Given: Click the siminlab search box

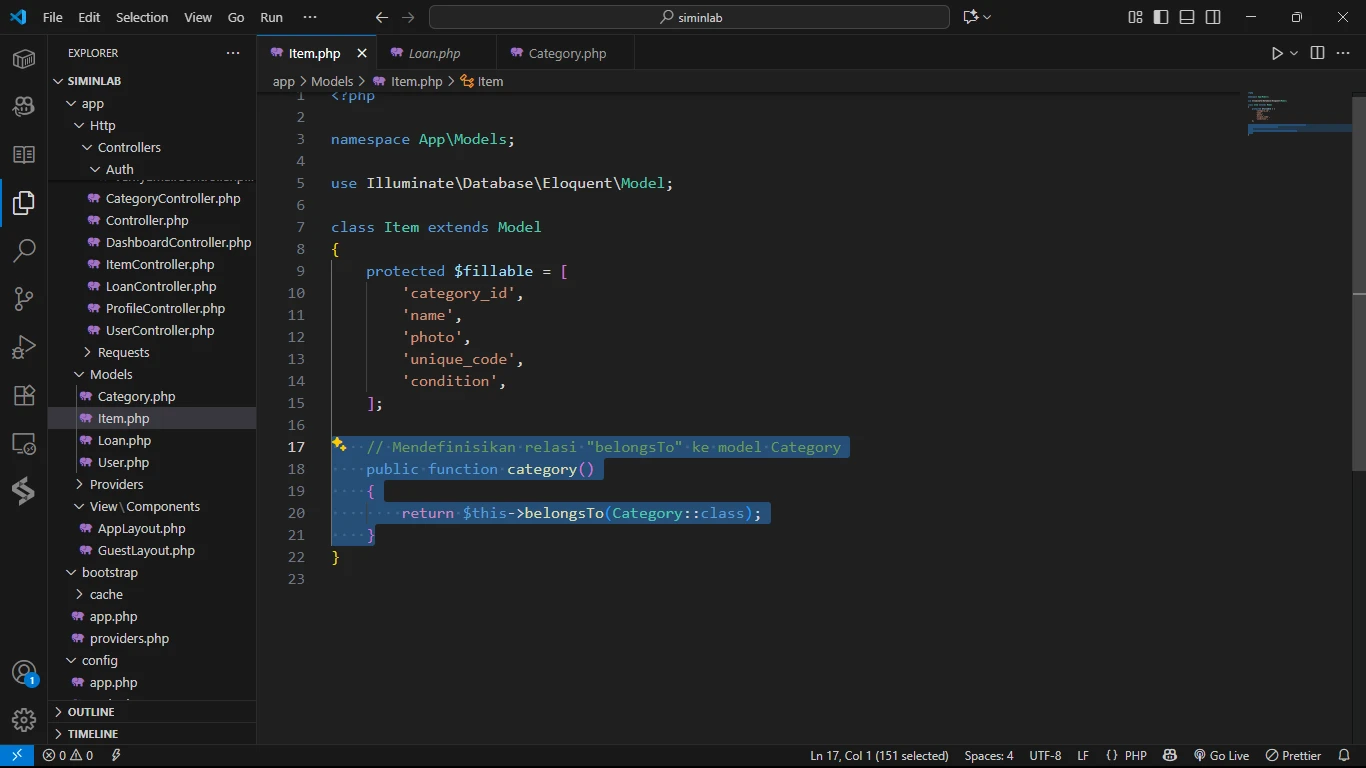Looking at the screenshot, I should [x=689, y=17].
